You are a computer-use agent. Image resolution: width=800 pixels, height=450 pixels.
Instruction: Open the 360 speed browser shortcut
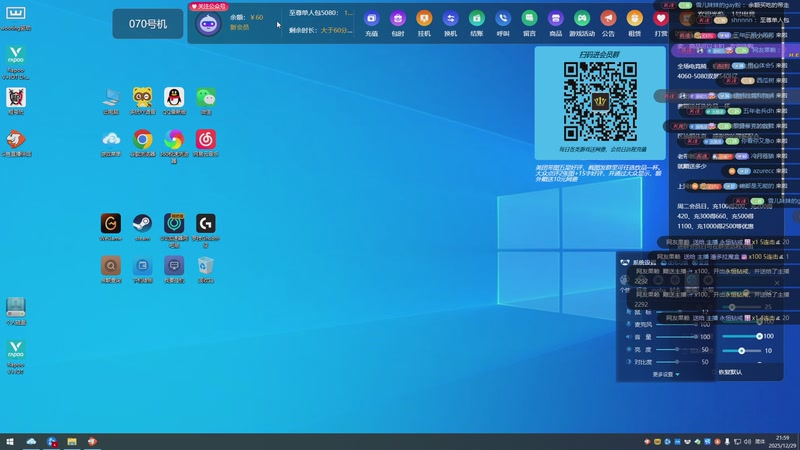coord(174,139)
